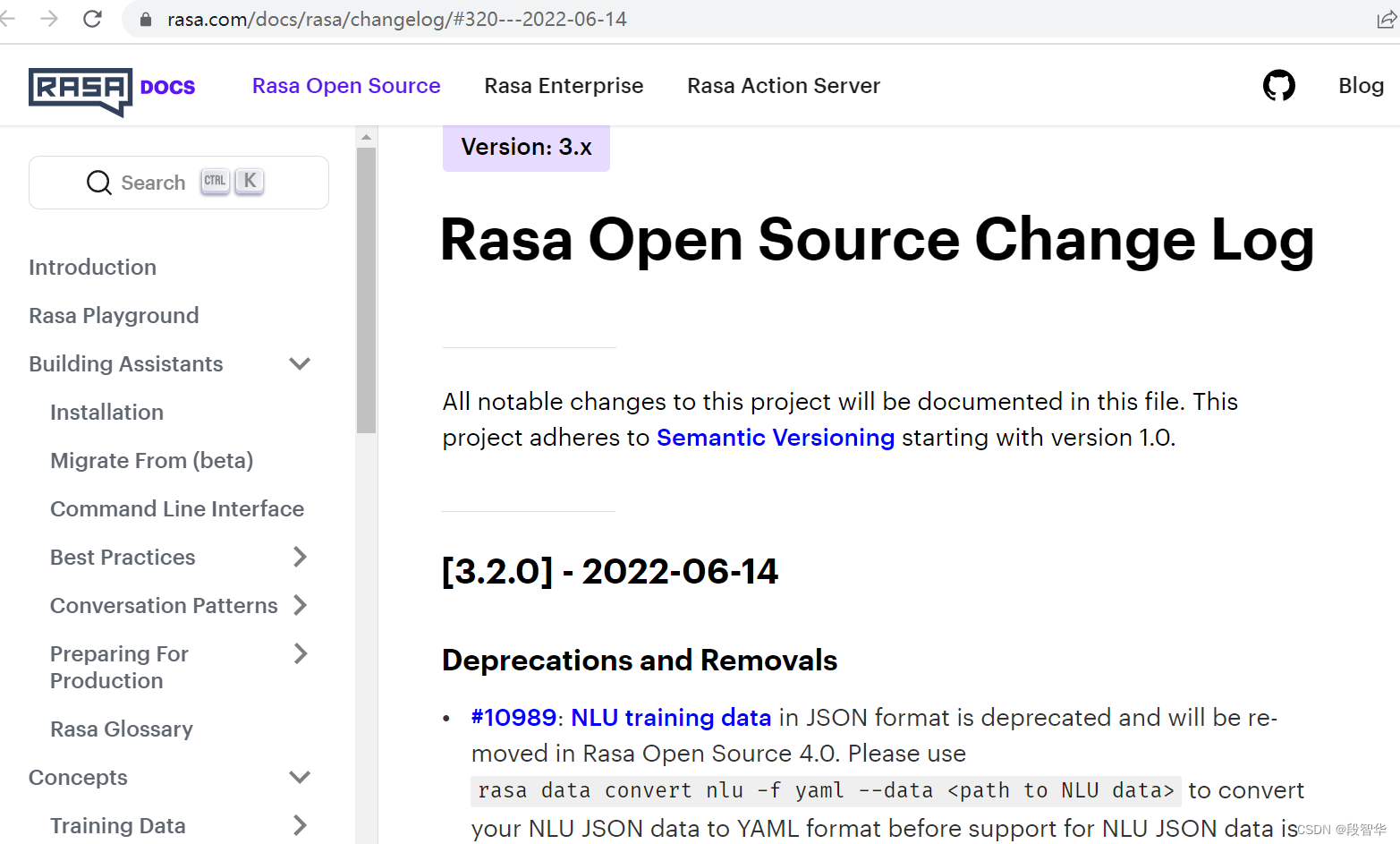Open the Training Data item
1400x844 pixels.
point(118,826)
